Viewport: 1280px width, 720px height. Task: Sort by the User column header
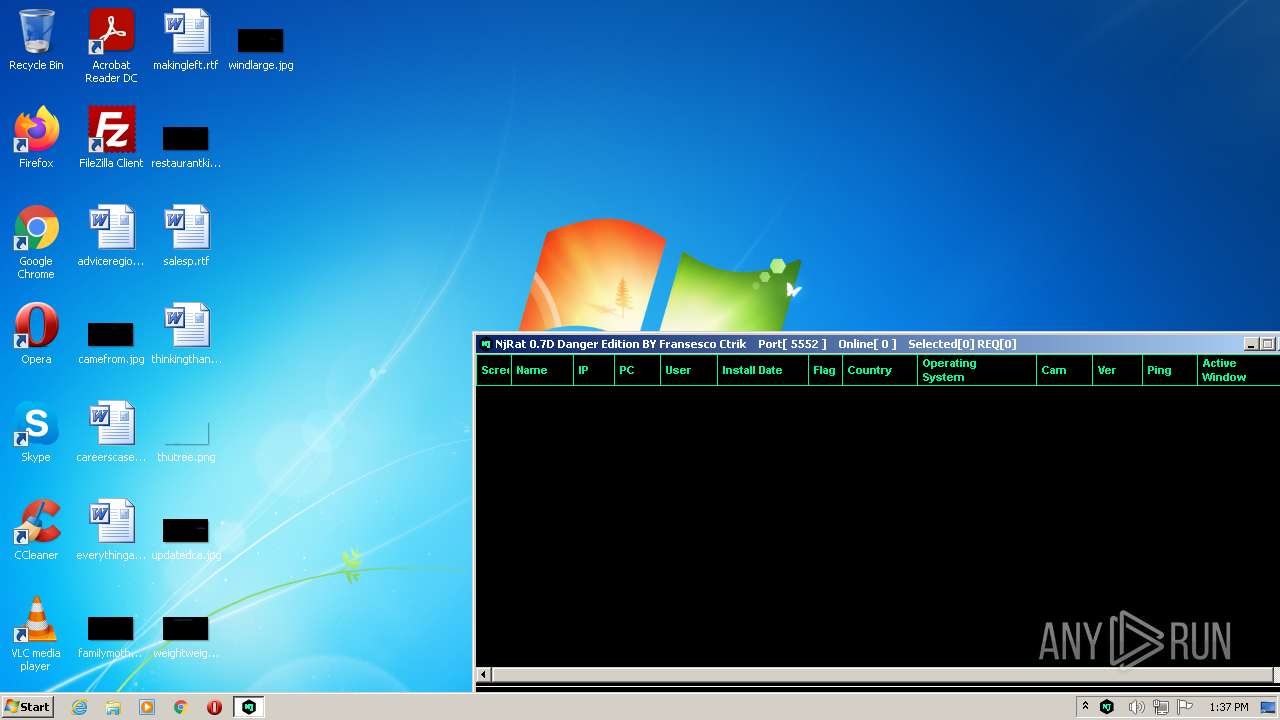tap(689, 370)
